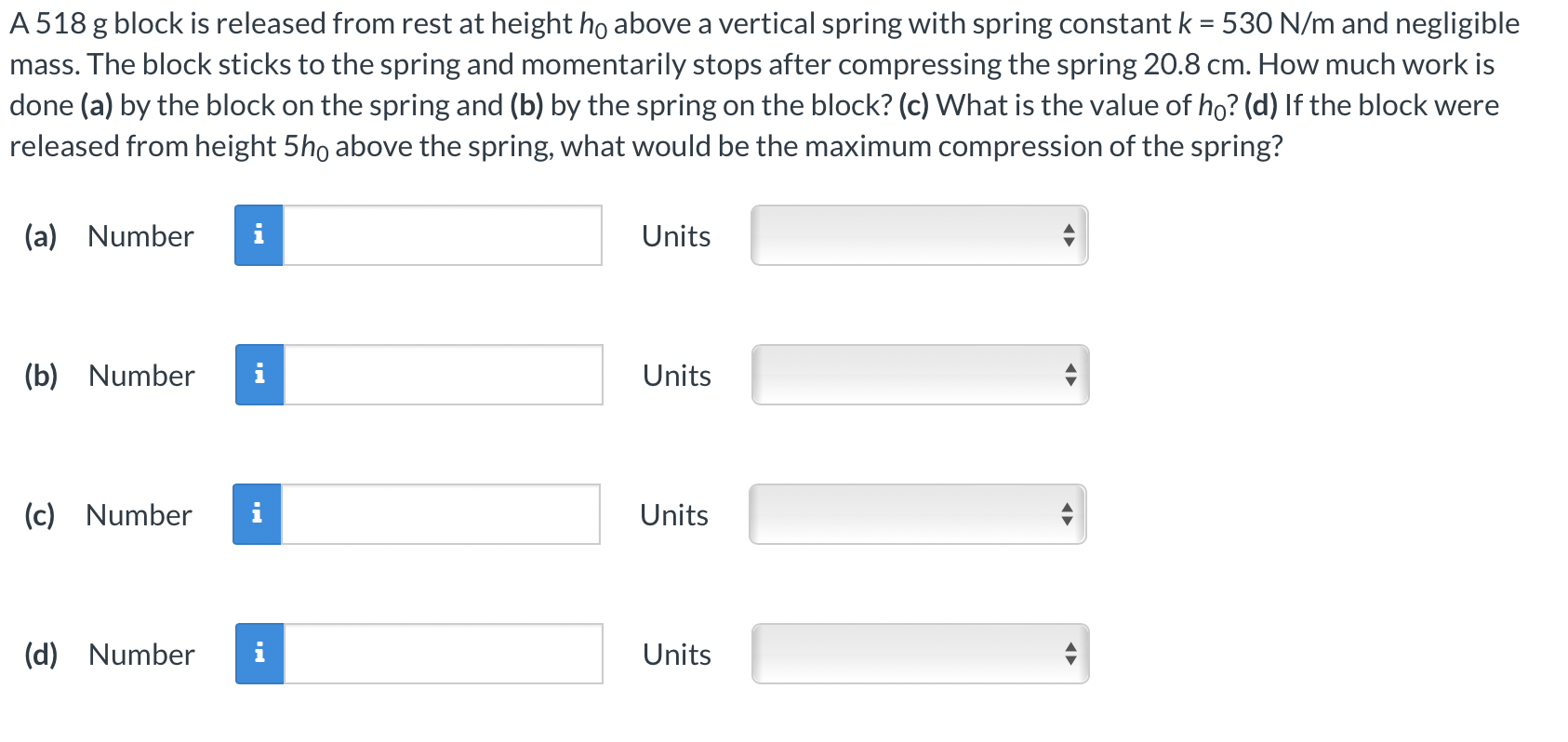Choose units for part (d) answer
Screen dimensions: 1568x742
[x=920, y=654]
